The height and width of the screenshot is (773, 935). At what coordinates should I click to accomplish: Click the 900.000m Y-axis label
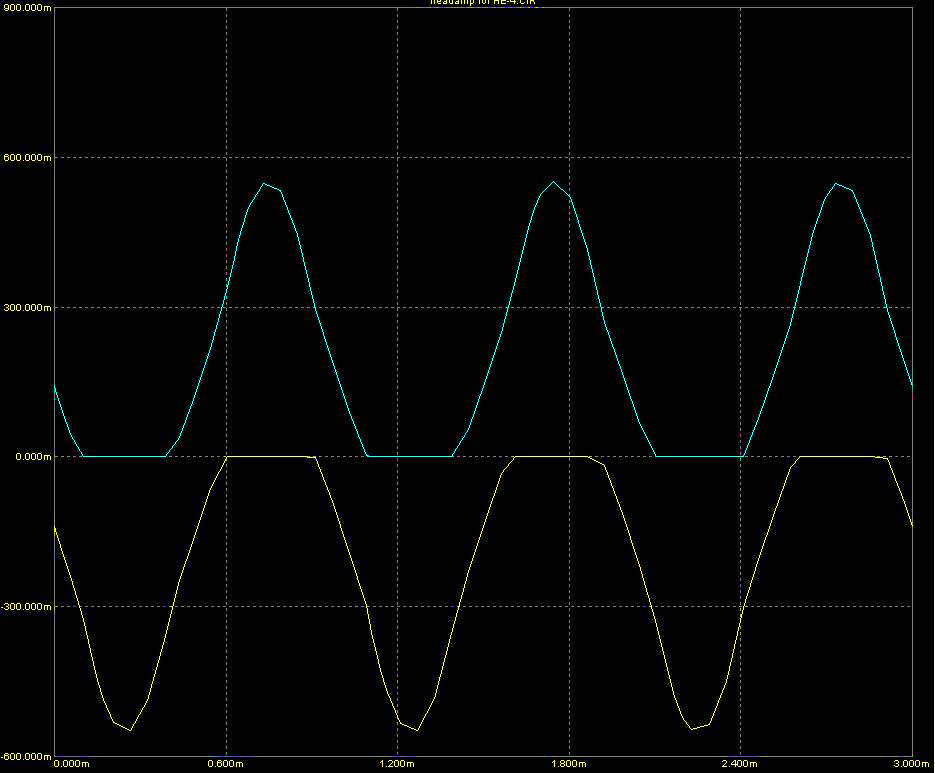click(x=25, y=7)
